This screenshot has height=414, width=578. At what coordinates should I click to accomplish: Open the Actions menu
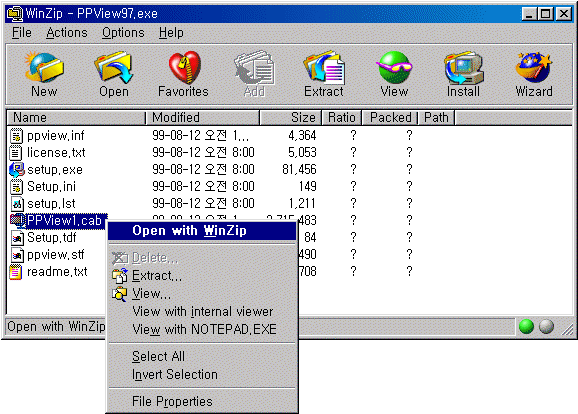coord(67,33)
